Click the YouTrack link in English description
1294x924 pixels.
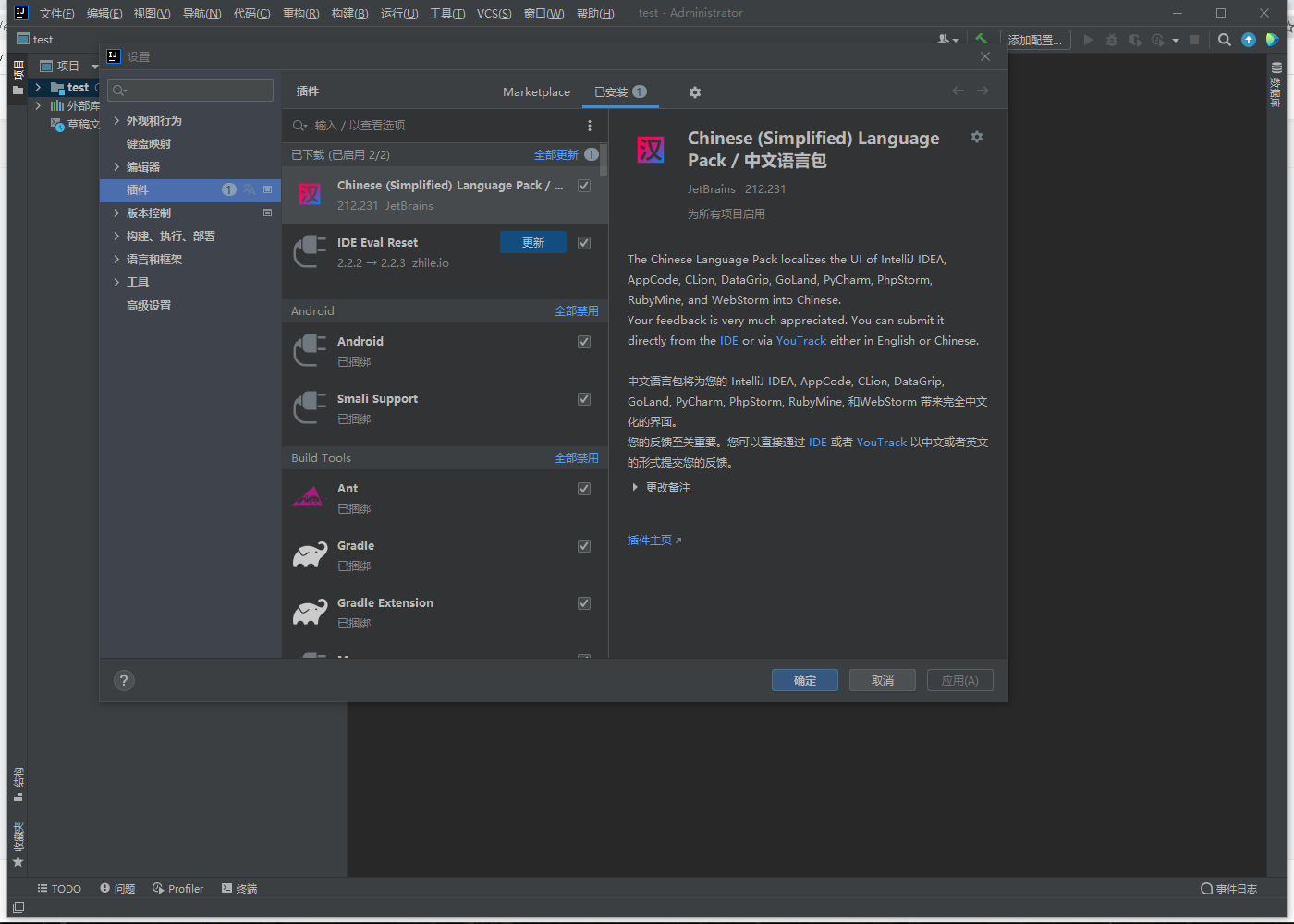point(801,341)
